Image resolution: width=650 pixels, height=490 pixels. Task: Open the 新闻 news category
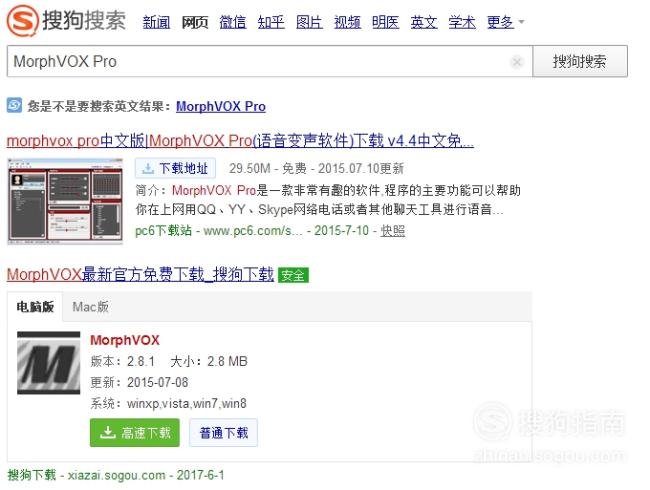click(156, 22)
